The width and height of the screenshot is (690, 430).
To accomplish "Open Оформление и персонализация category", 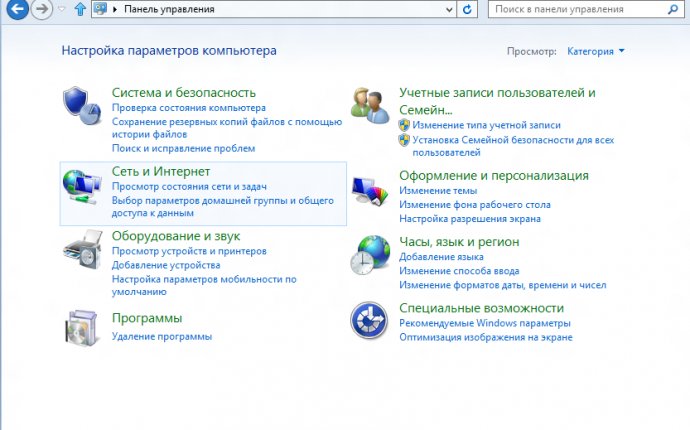I will pyautogui.click(x=494, y=175).
